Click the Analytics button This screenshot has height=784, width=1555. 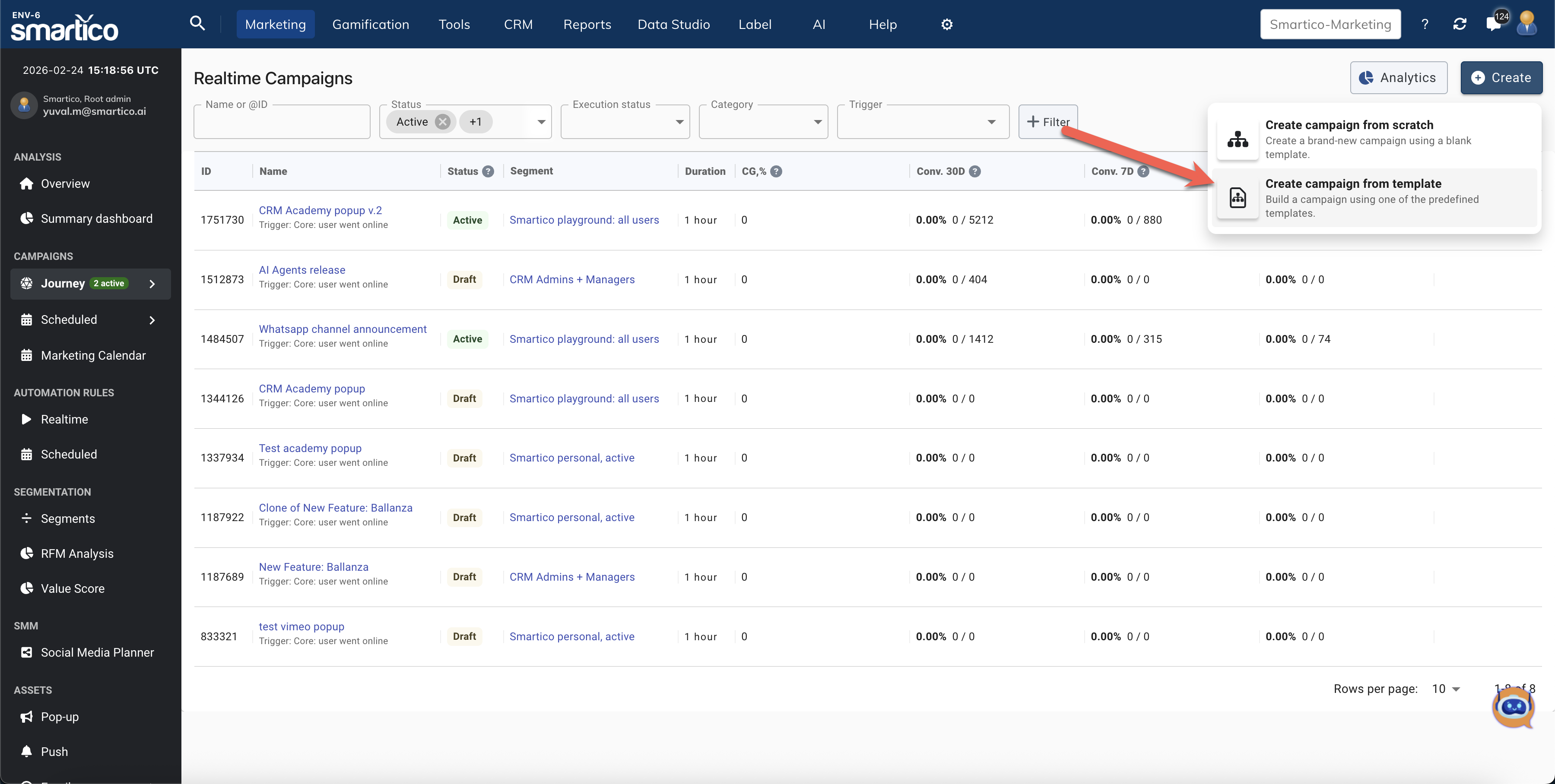1398,78
